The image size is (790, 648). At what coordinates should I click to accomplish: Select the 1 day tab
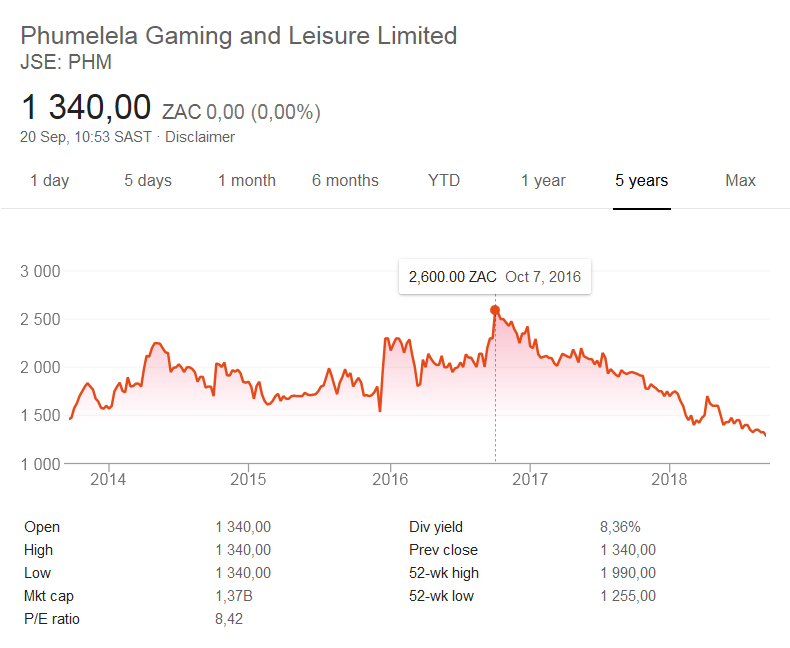tap(49, 181)
